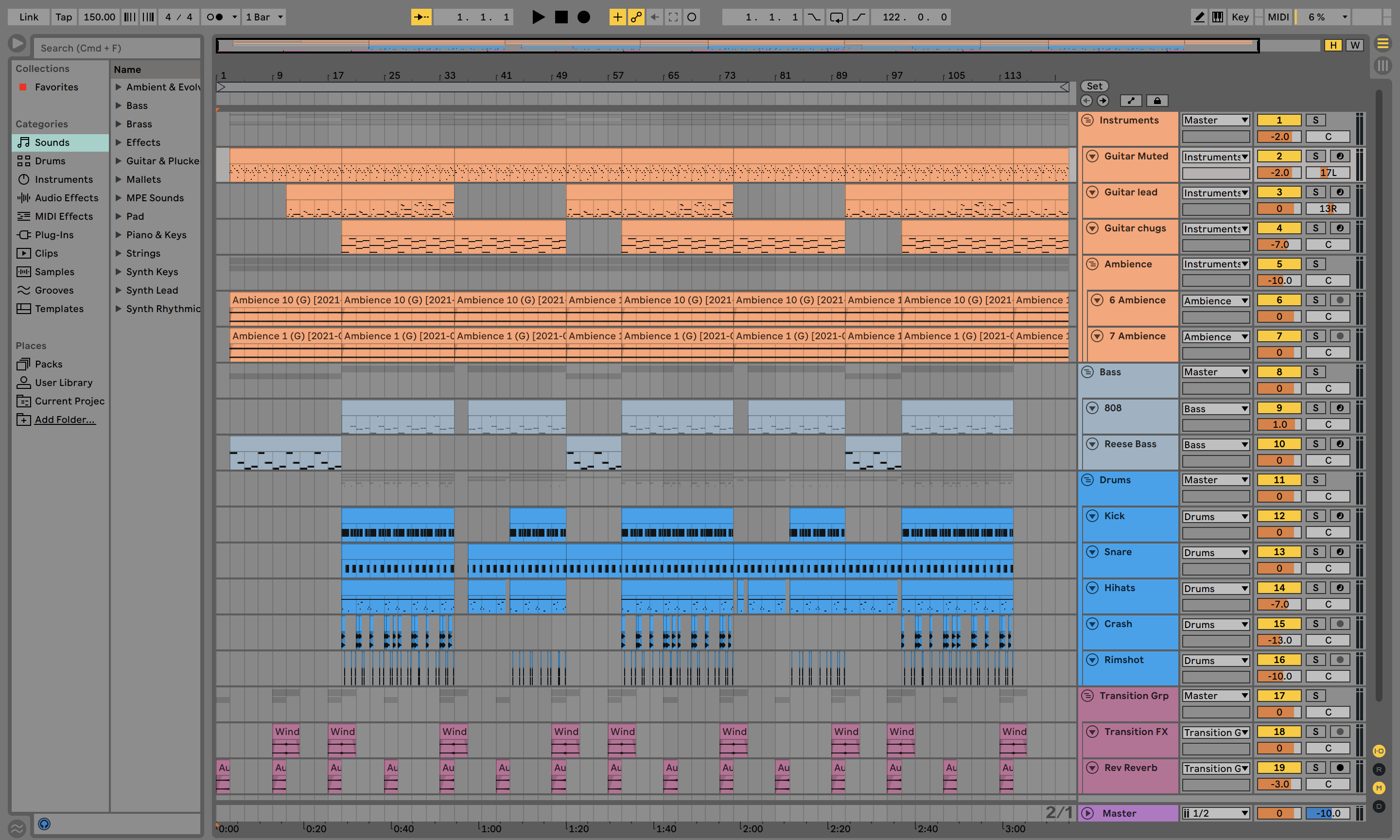Open Packs in Places
This screenshot has height=840, width=1400.
point(49,364)
